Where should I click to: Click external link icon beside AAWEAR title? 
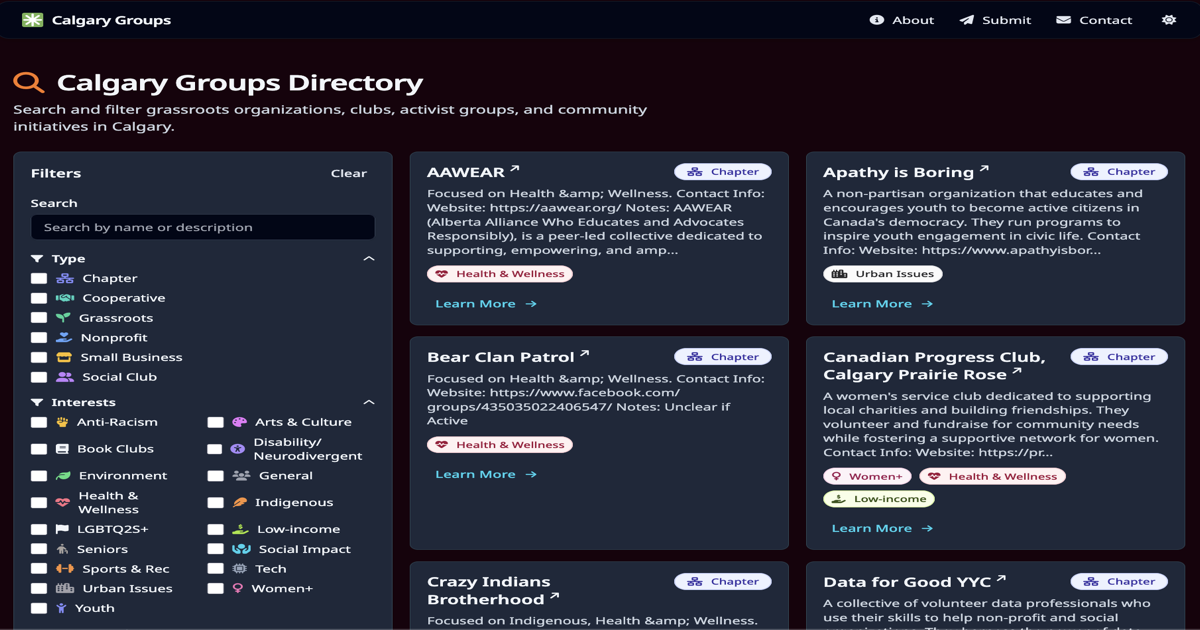point(515,170)
